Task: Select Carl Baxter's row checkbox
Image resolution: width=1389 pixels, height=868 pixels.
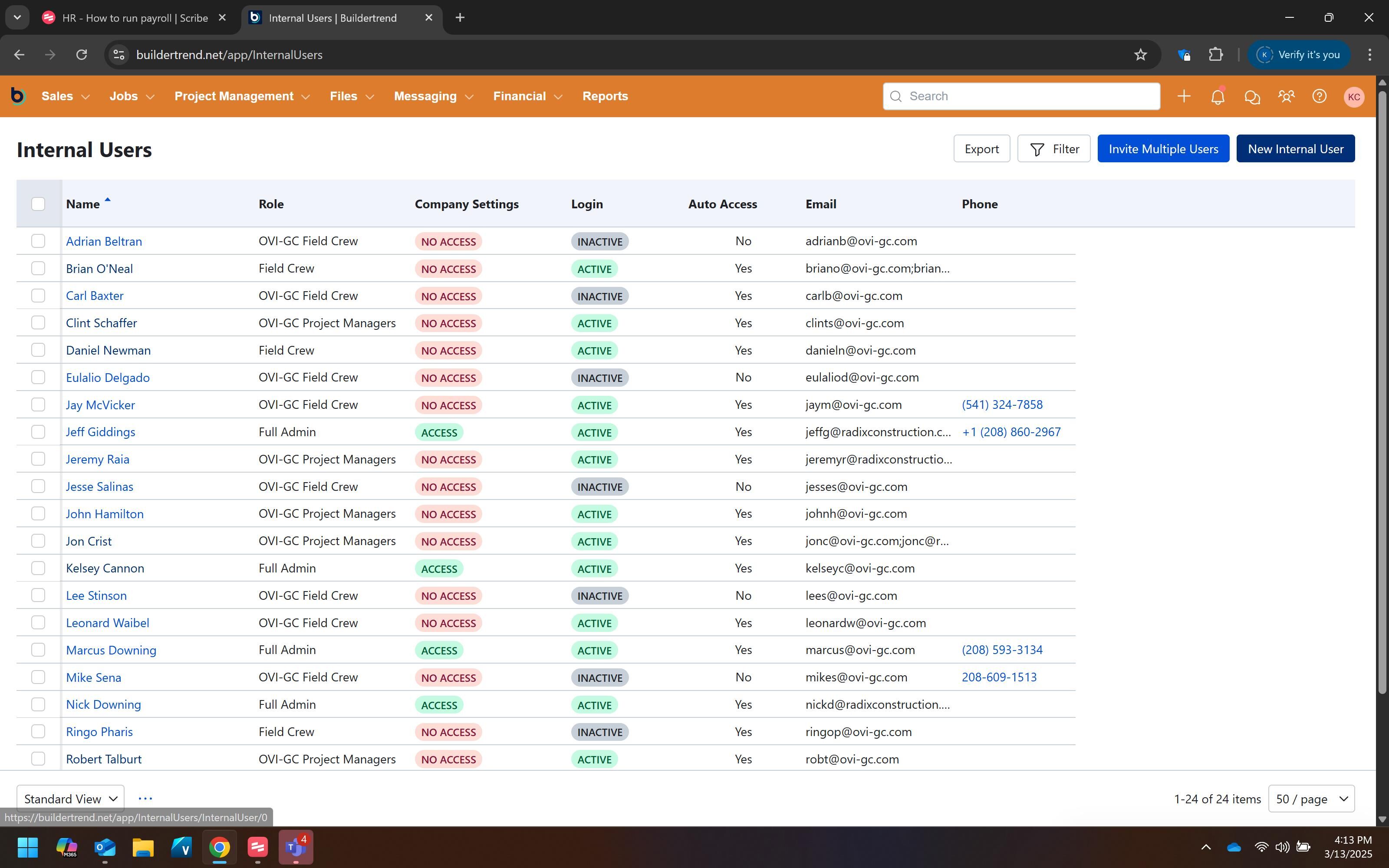Action: point(38,296)
